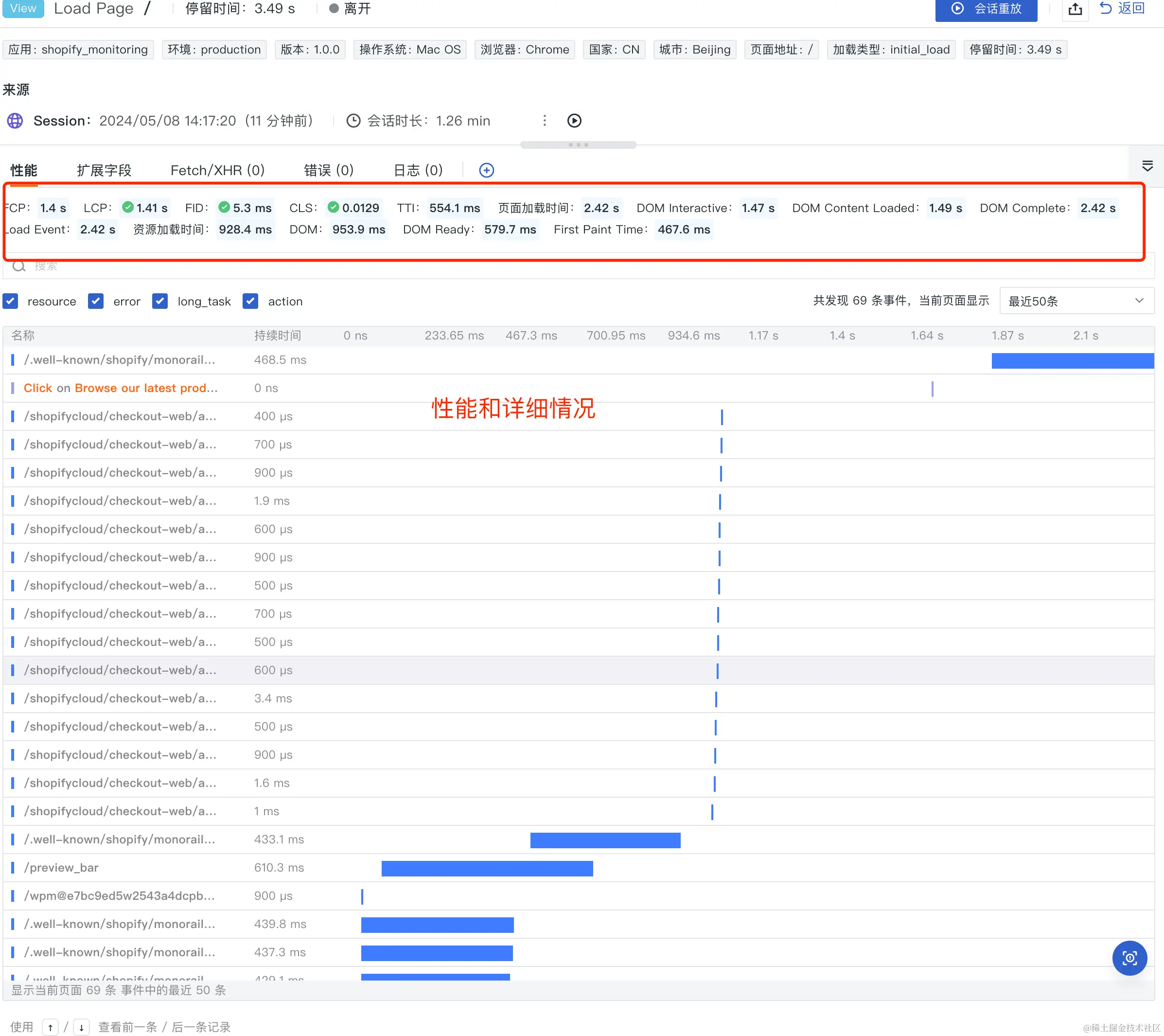Click the session play circle icon
The width and height of the screenshot is (1164, 1036).
574,121
